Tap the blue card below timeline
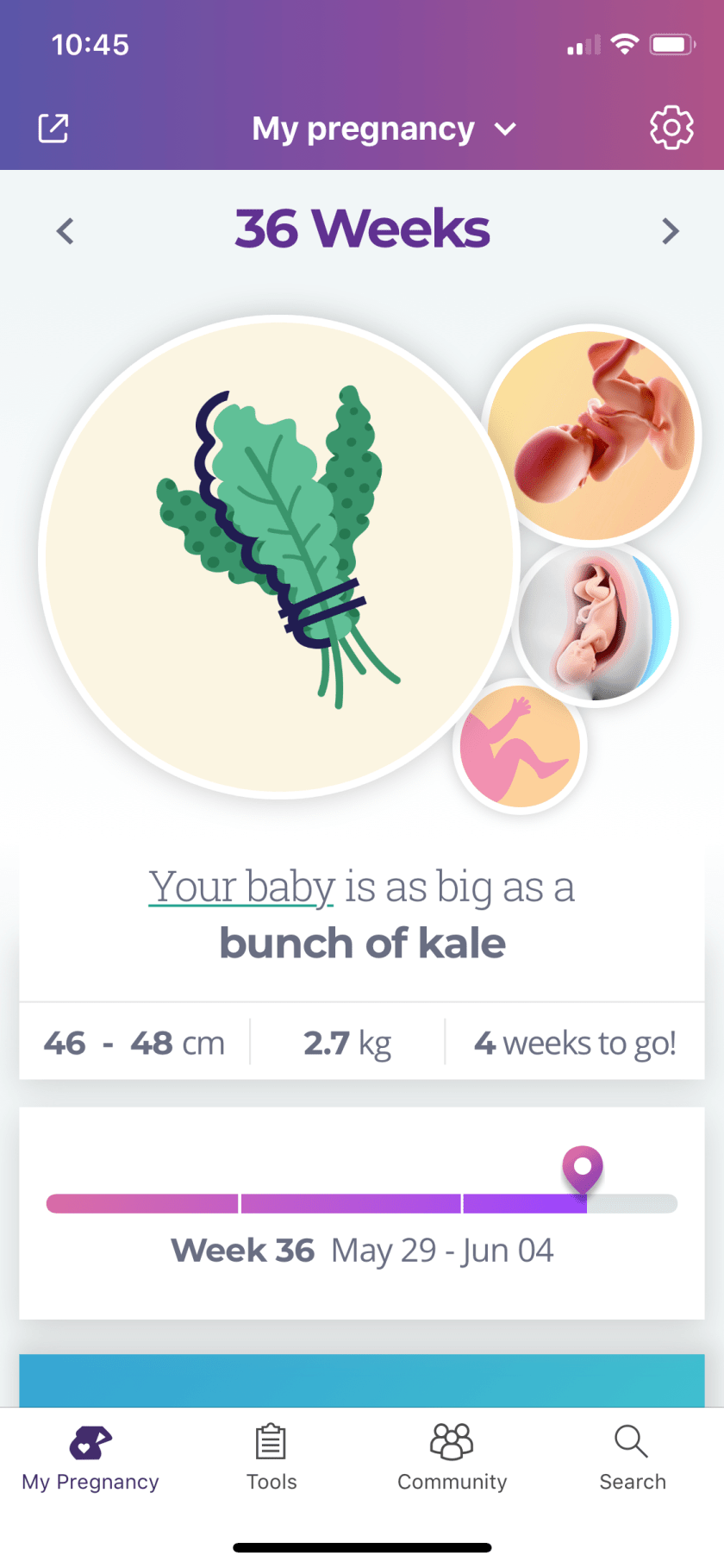724x1568 pixels. point(362,1380)
